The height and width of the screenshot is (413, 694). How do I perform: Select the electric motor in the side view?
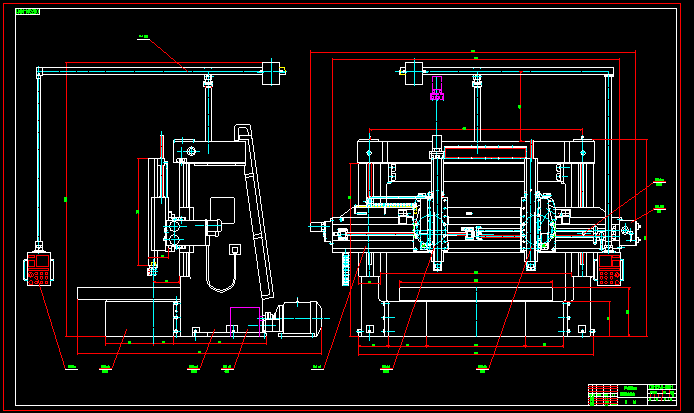pos(298,318)
